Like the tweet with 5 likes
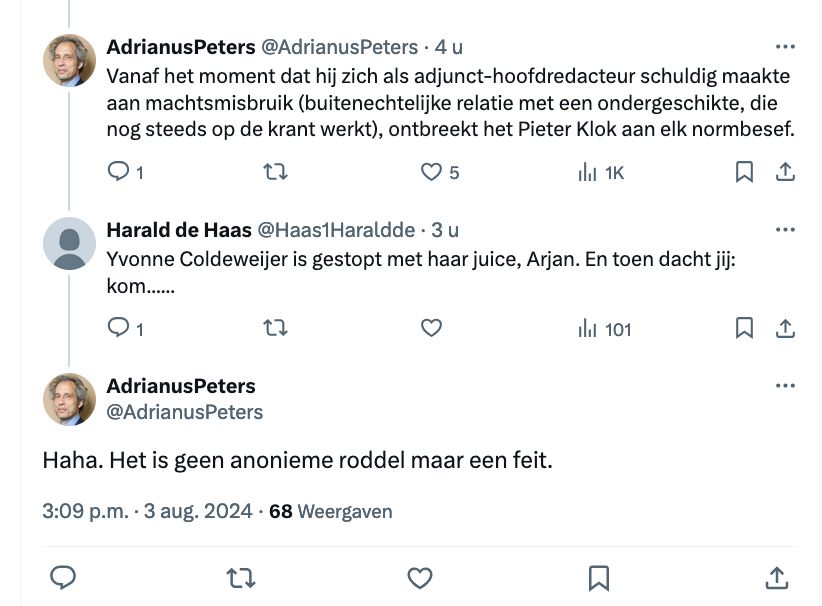The width and height of the screenshot is (822, 606). click(431, 172)
